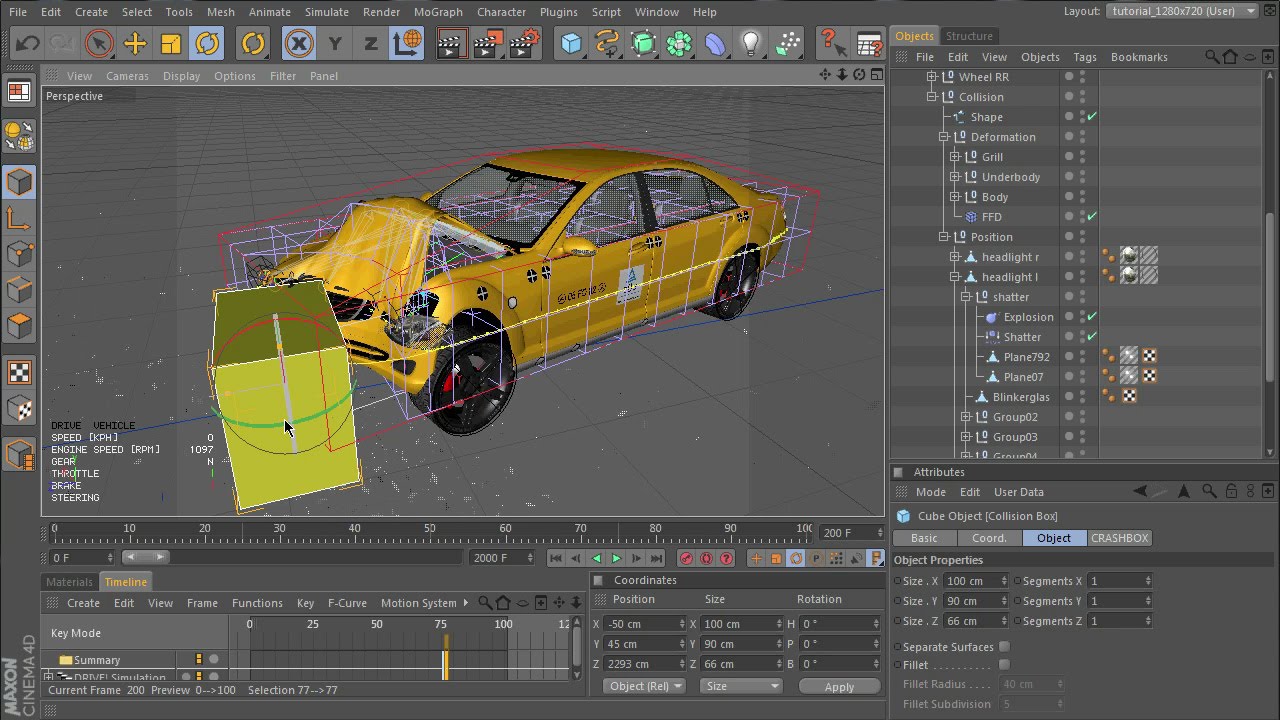
Task: Click the Undo arrow icon
Action: pos(27,43)
